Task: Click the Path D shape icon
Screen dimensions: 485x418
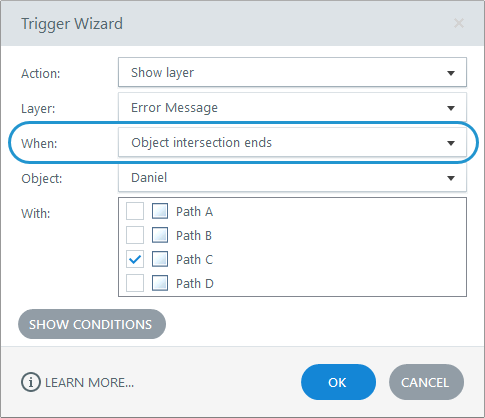Action: (160, 283)
